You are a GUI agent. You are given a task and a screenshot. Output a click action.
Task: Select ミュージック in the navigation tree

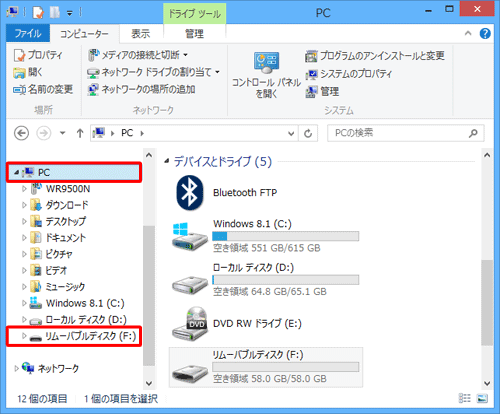tap(58, 287)
